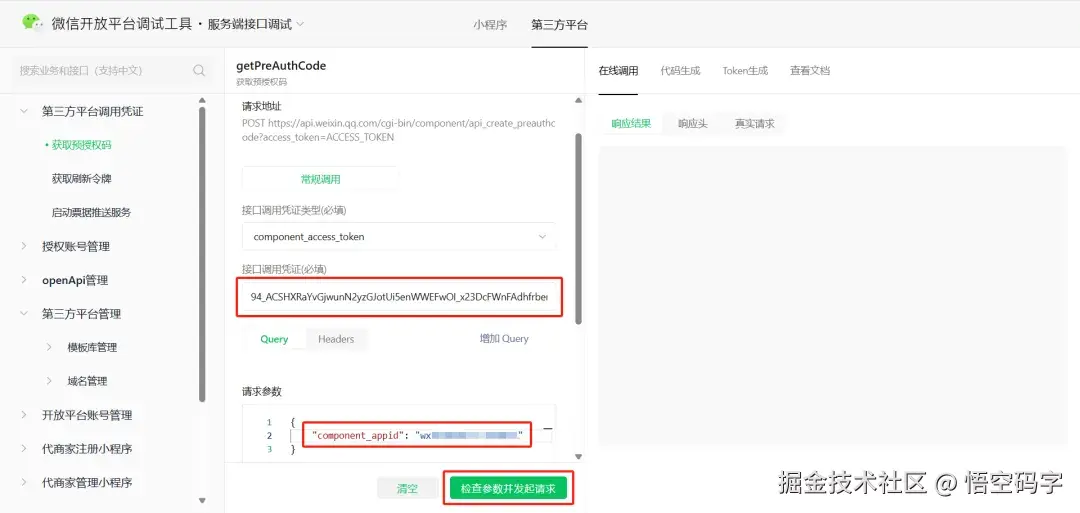This screenshot has width=1080, height=513.
Task: Open the Token生成 tab
Action: (745, 70)
